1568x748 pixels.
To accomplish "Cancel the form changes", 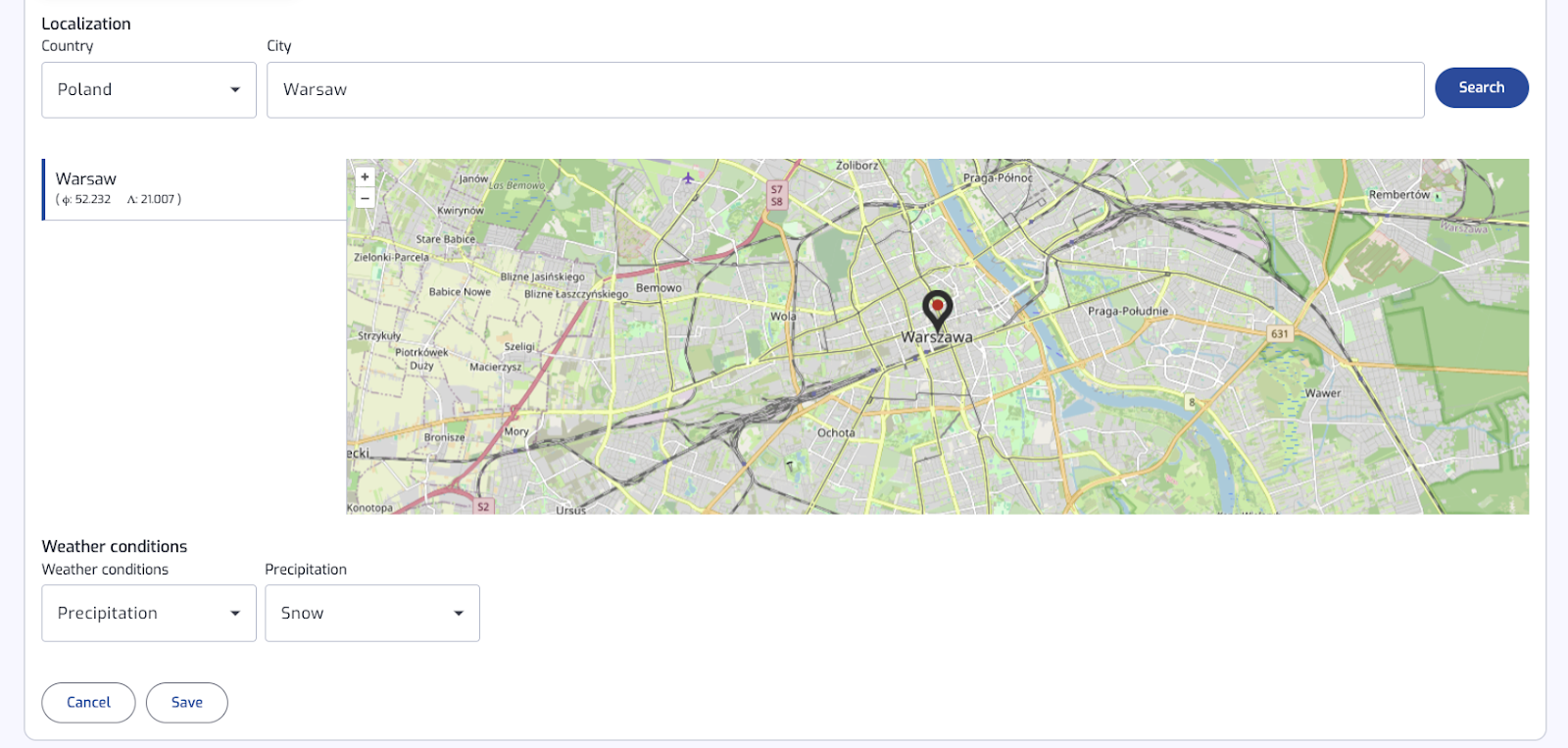I will [88, 703].
